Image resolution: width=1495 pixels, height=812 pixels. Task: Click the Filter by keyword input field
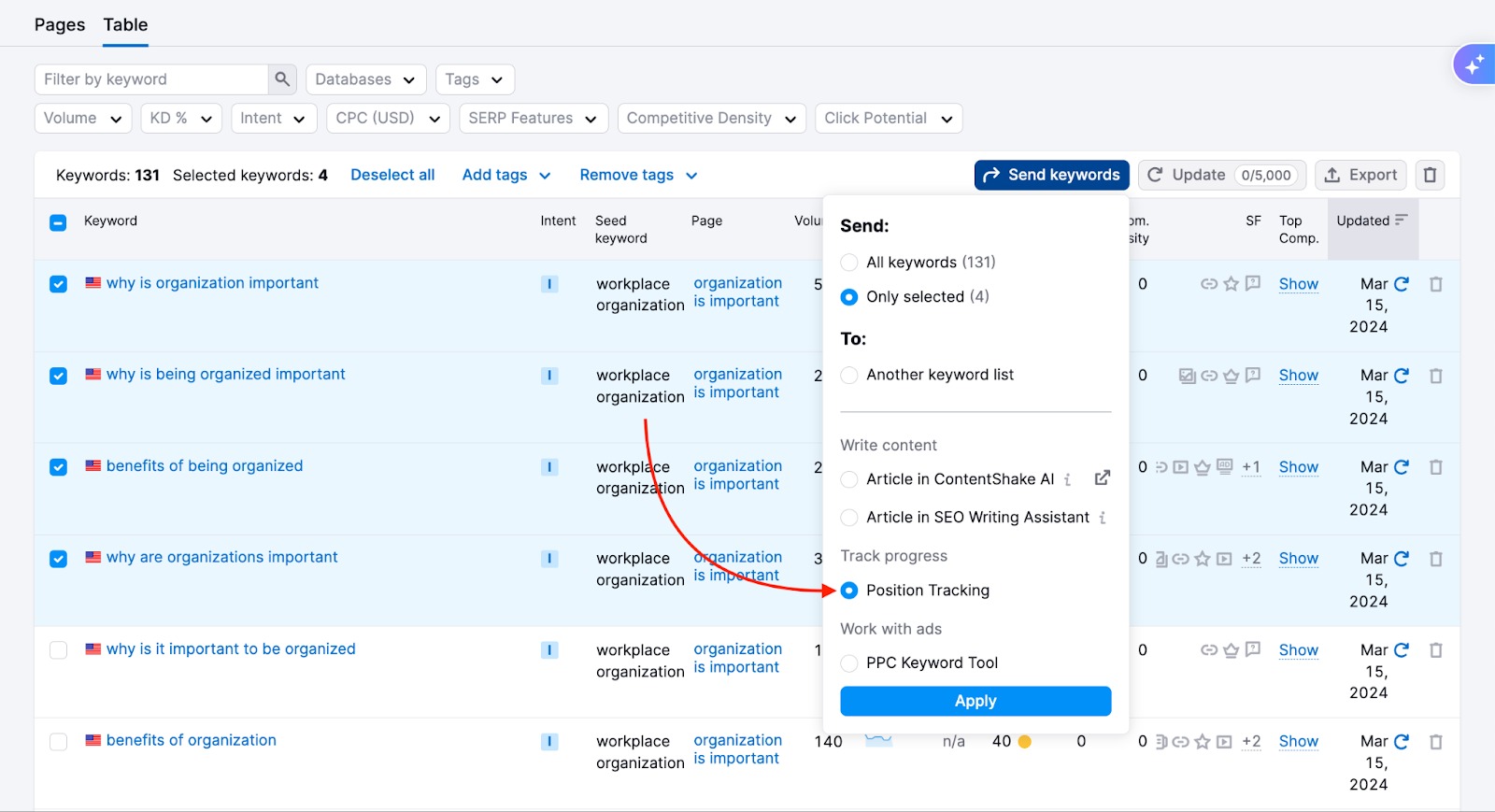152,79
